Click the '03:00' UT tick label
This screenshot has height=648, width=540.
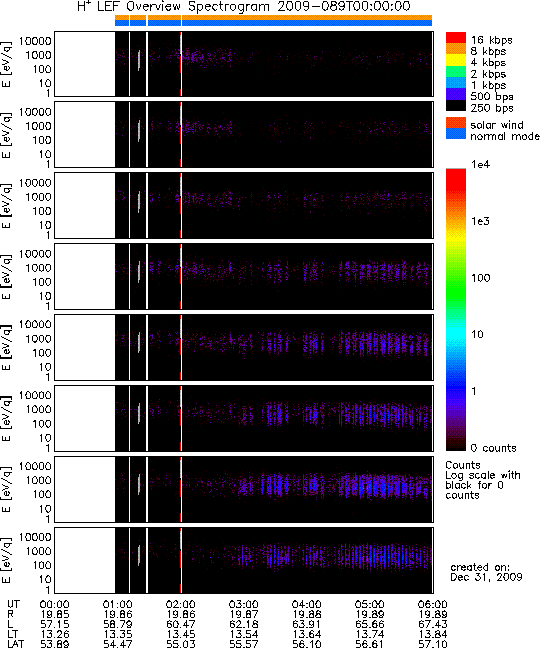click(x=243, y=604)
